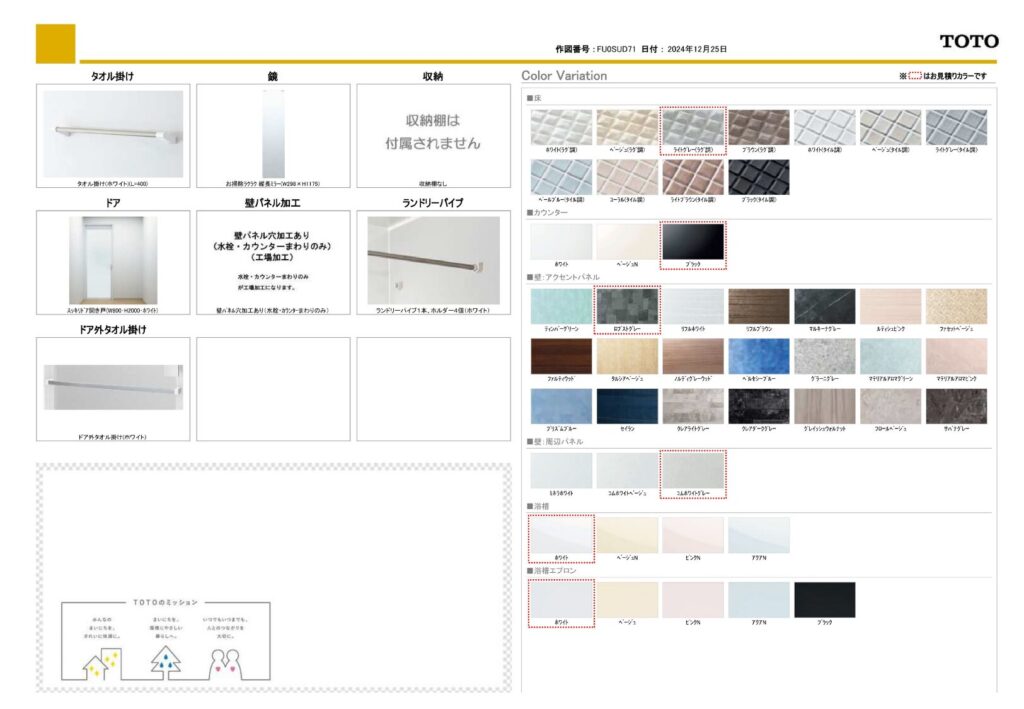Click the Color Variation heading
The height and width of the screenshot is (709, 1024).
[x=564, y=76]
